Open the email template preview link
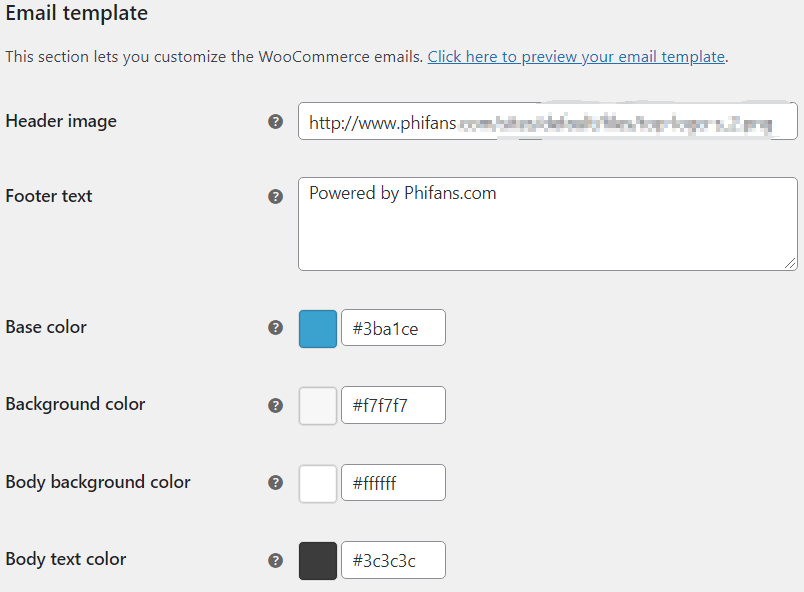This screenshot has height=592, width=804. 576,56
